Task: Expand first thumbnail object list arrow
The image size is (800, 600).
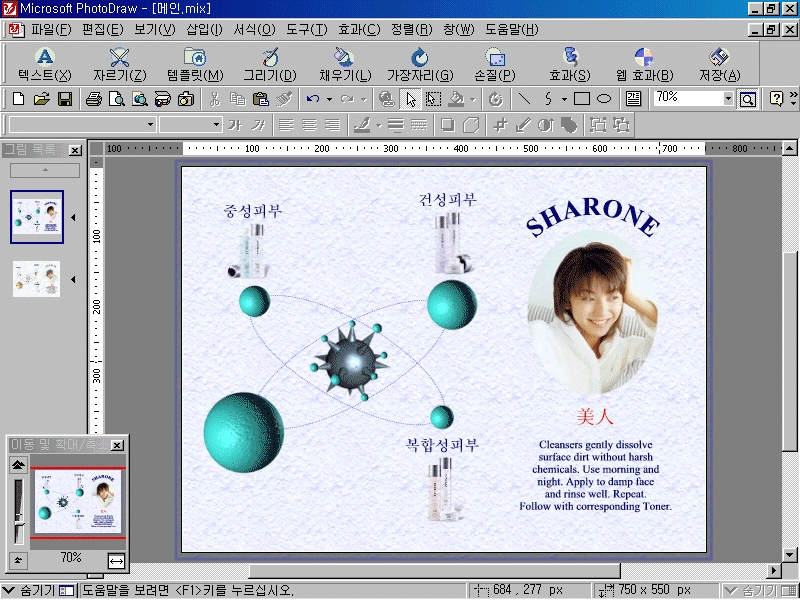Action: tap(73, 217)
